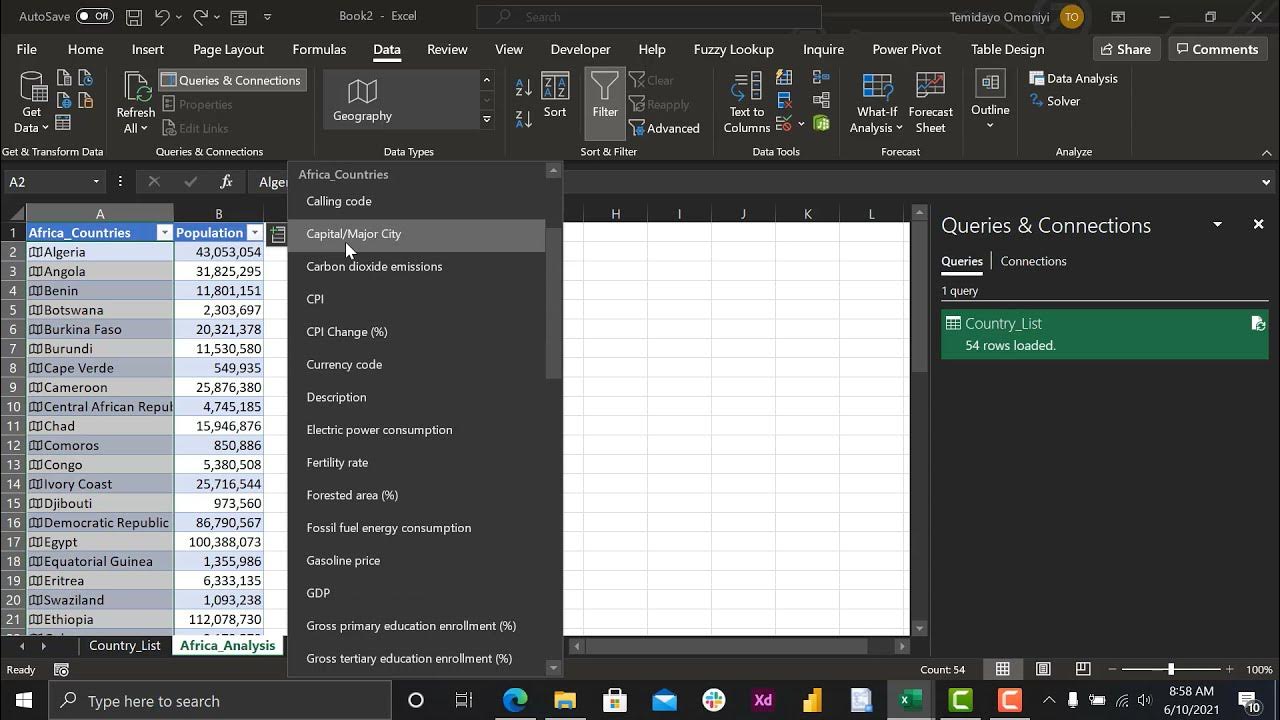The height and width of the screenshot is (720, 1280).
Task: Click the Redo arrow
Action: point(200,17)
